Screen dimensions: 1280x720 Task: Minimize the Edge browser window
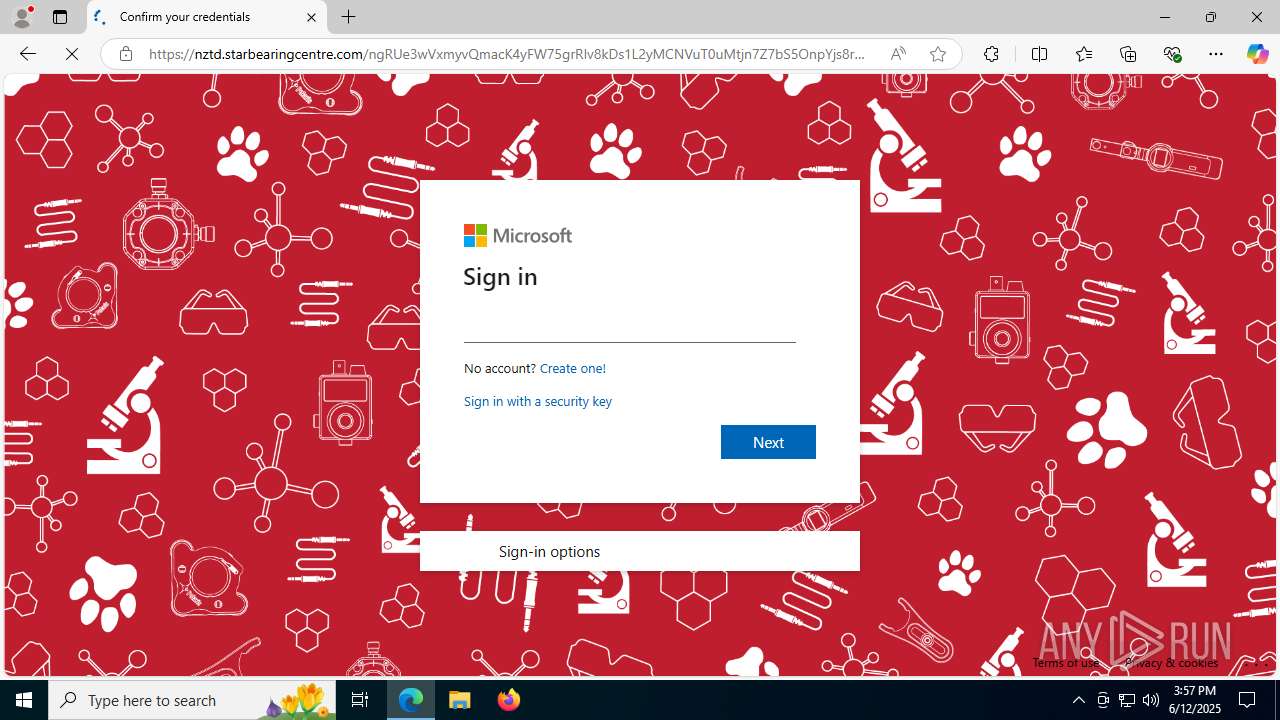[1164, 17]
